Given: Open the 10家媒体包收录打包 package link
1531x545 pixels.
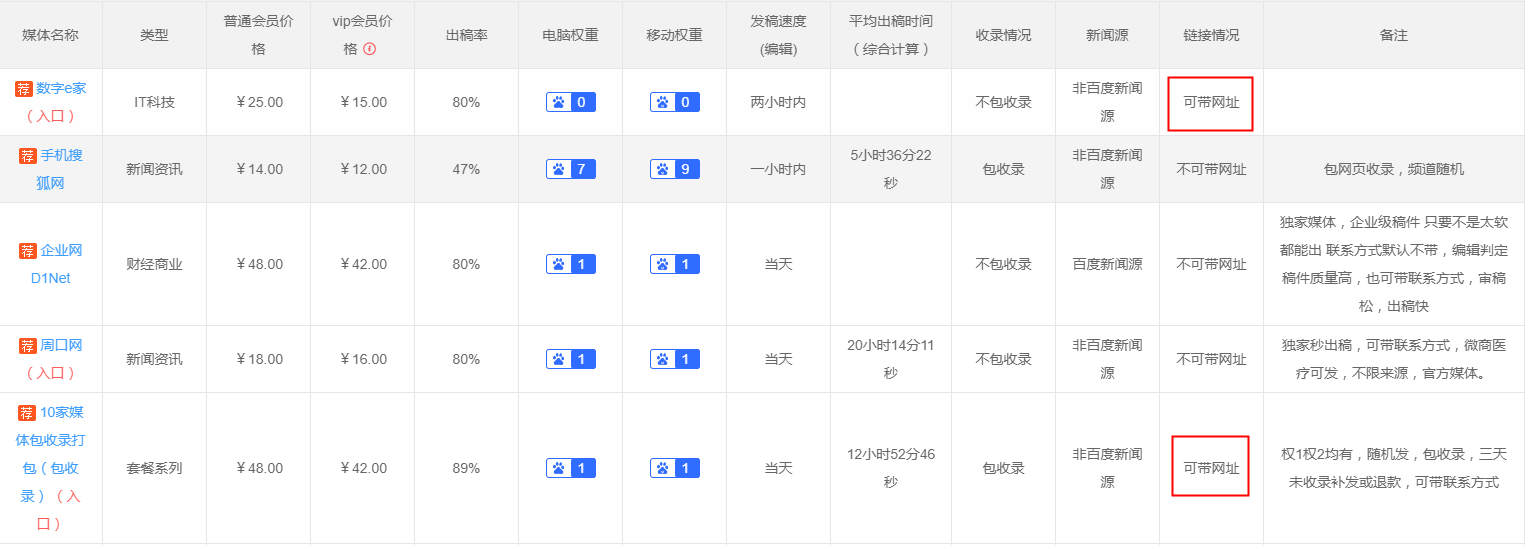Looking at the screenshot, I should [x=49, y=454].
